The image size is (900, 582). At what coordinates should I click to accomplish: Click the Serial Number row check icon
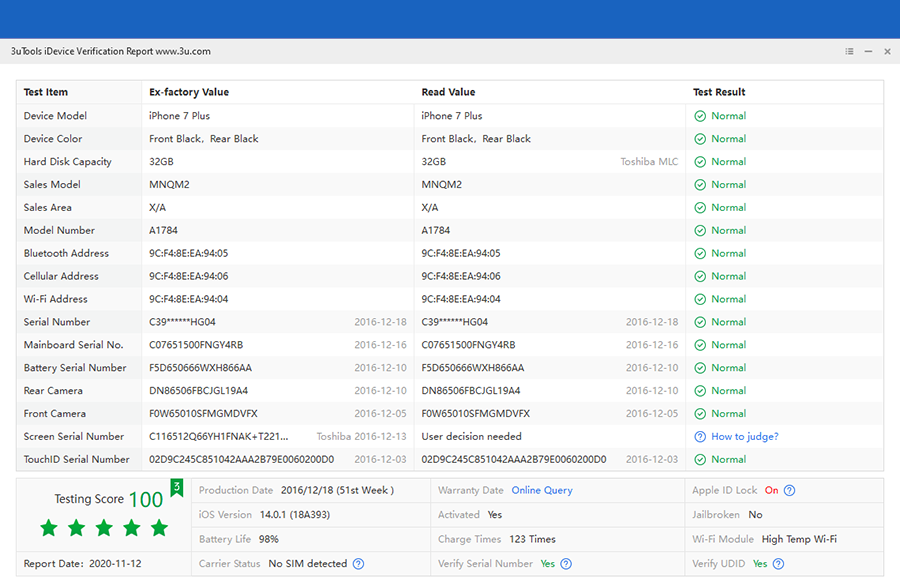click(x=700, y=323)
